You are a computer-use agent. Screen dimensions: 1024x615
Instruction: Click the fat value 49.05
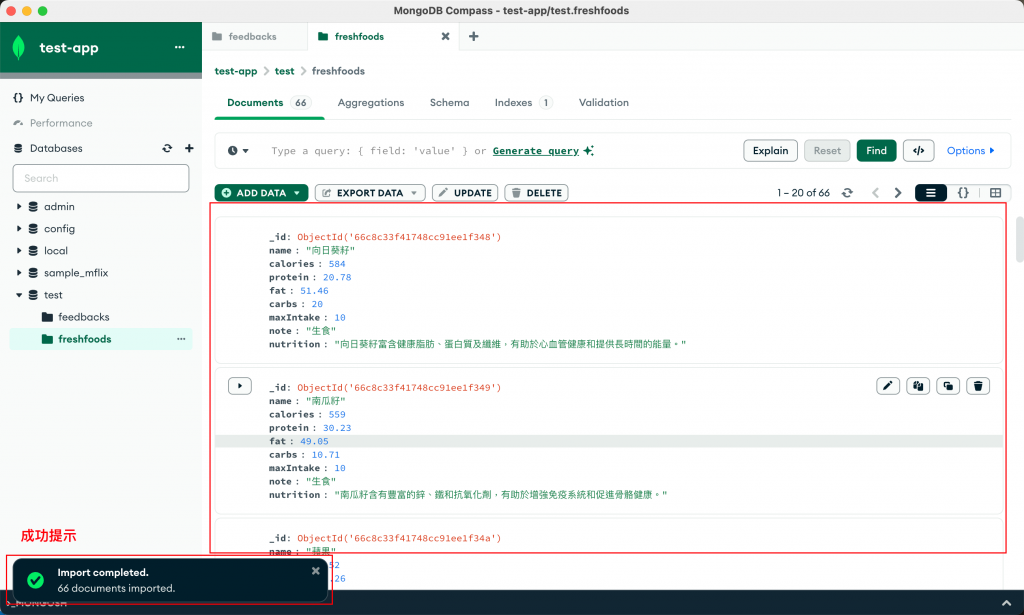[x=314, y=441]
